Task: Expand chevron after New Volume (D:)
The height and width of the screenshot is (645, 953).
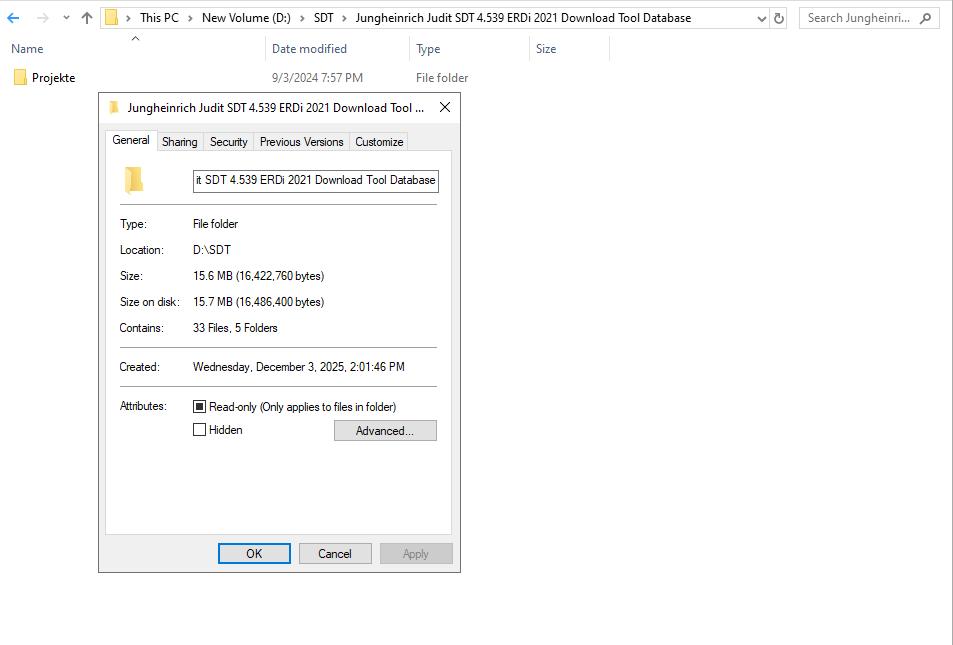Action: (x=302, y=18)
